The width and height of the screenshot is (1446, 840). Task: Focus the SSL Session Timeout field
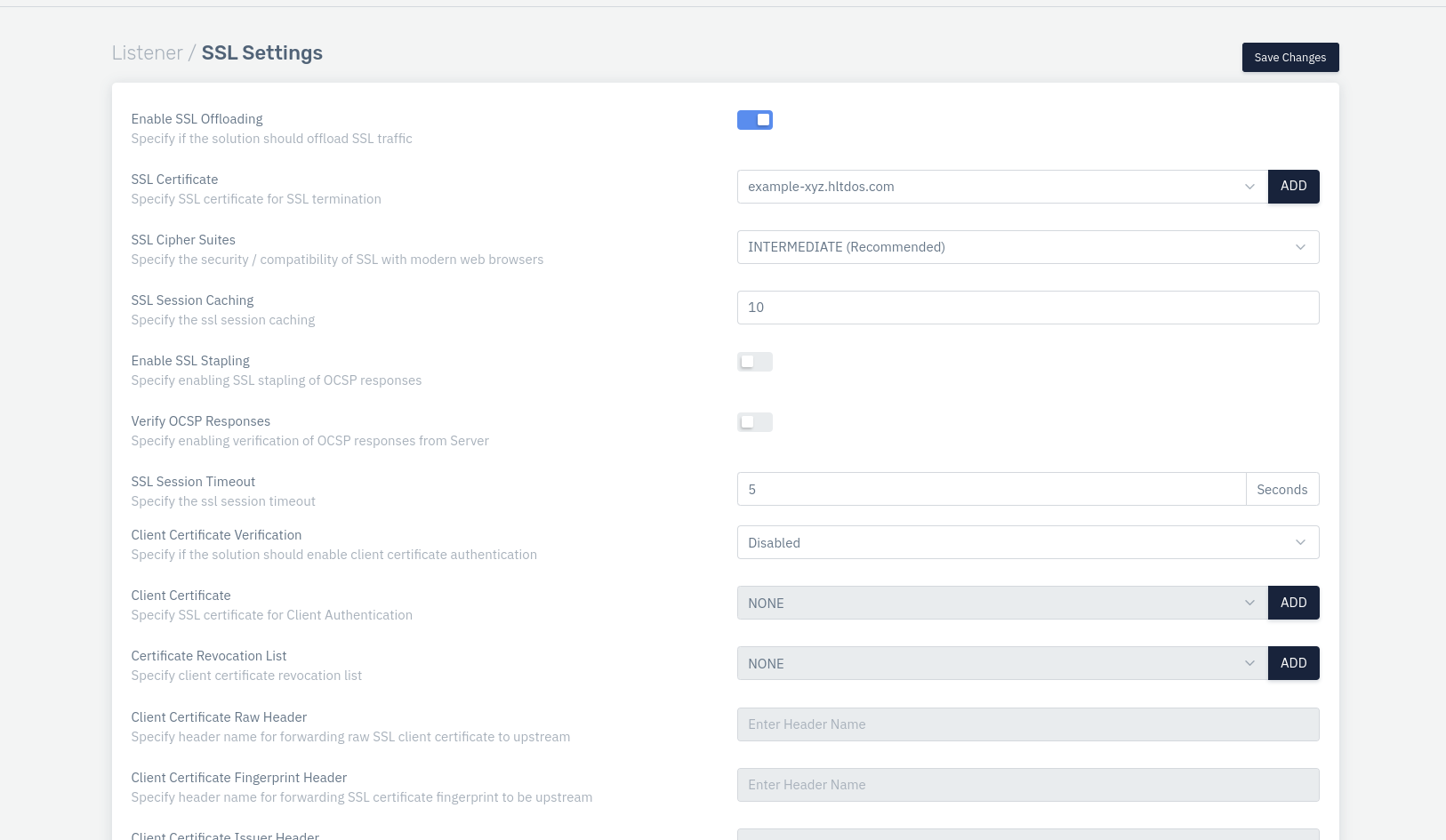991,489
